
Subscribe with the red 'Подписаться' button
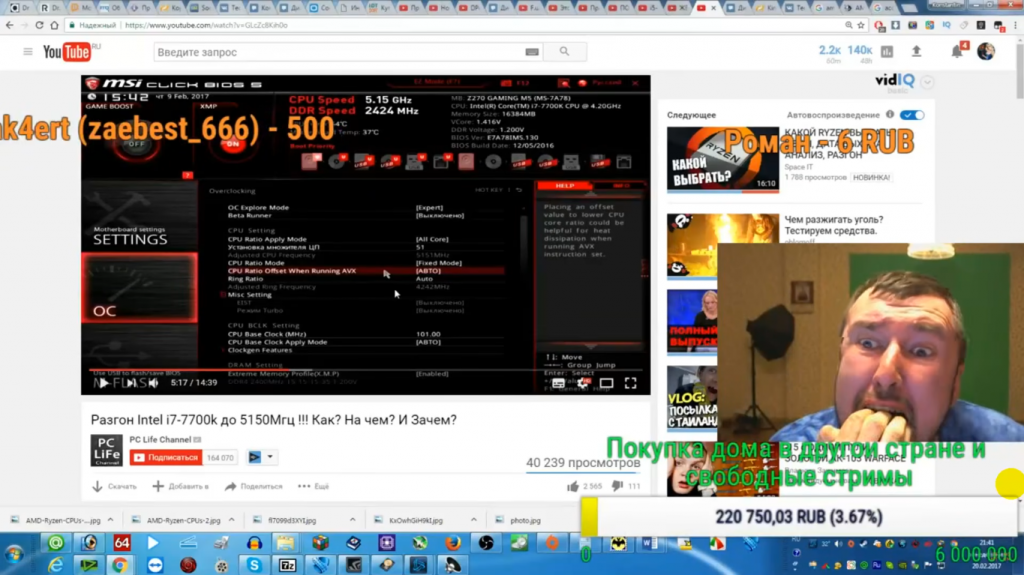point(165,457)
